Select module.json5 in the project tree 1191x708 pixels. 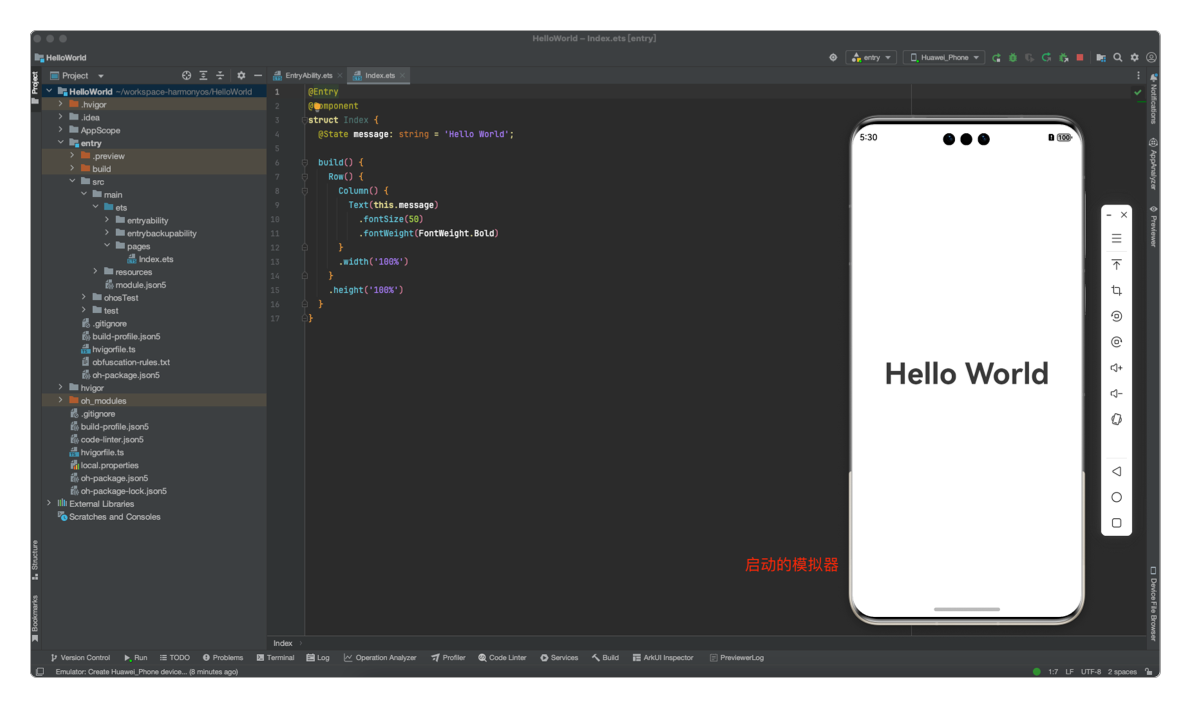coord(135,285)
